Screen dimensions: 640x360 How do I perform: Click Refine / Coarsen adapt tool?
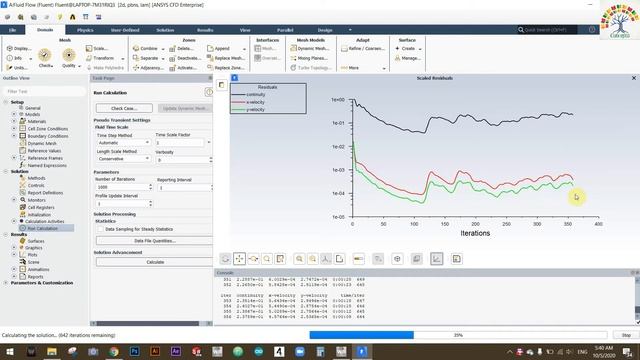[x=363, y=48]
